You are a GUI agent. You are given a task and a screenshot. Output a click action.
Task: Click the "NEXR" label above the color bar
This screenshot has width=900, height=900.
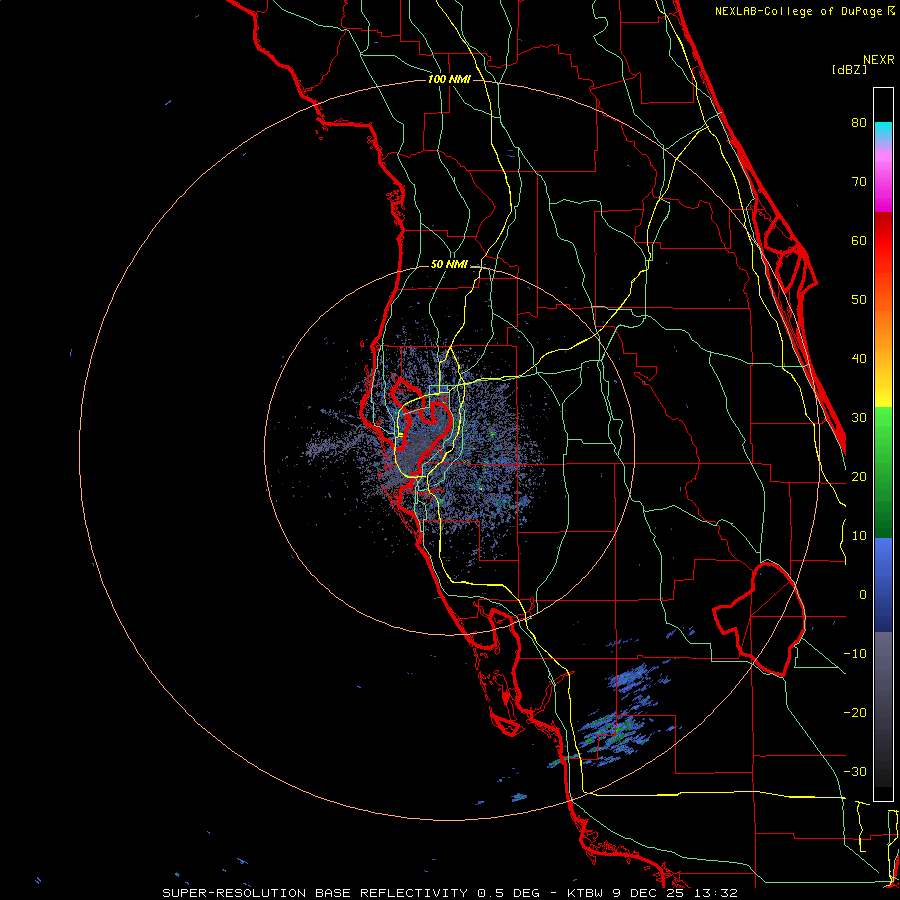[x=879, y=60]
